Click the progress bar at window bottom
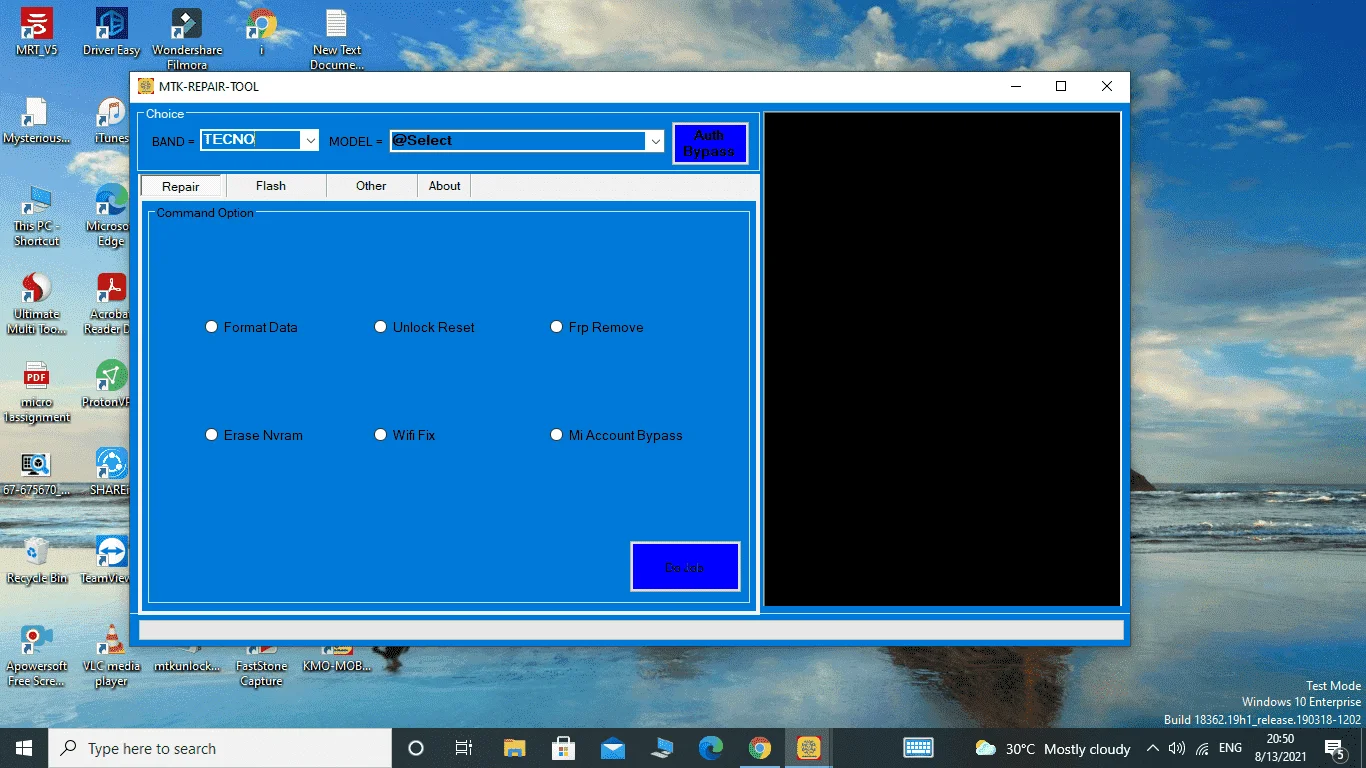 point(631,630)
